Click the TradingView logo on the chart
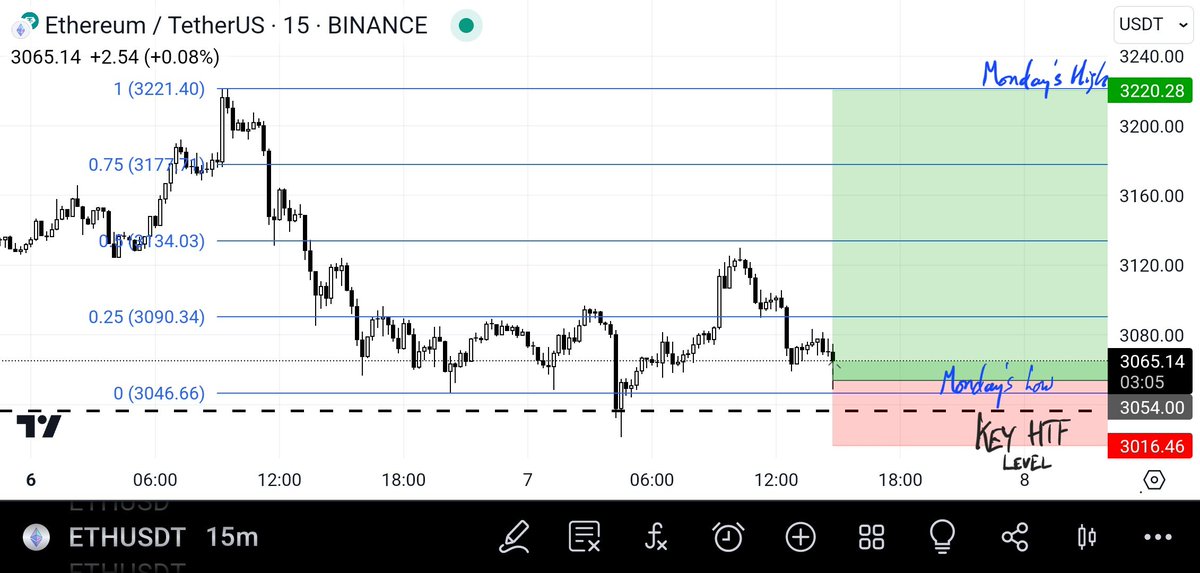Screen dimensions: 1200x573 tap(39, 426)
